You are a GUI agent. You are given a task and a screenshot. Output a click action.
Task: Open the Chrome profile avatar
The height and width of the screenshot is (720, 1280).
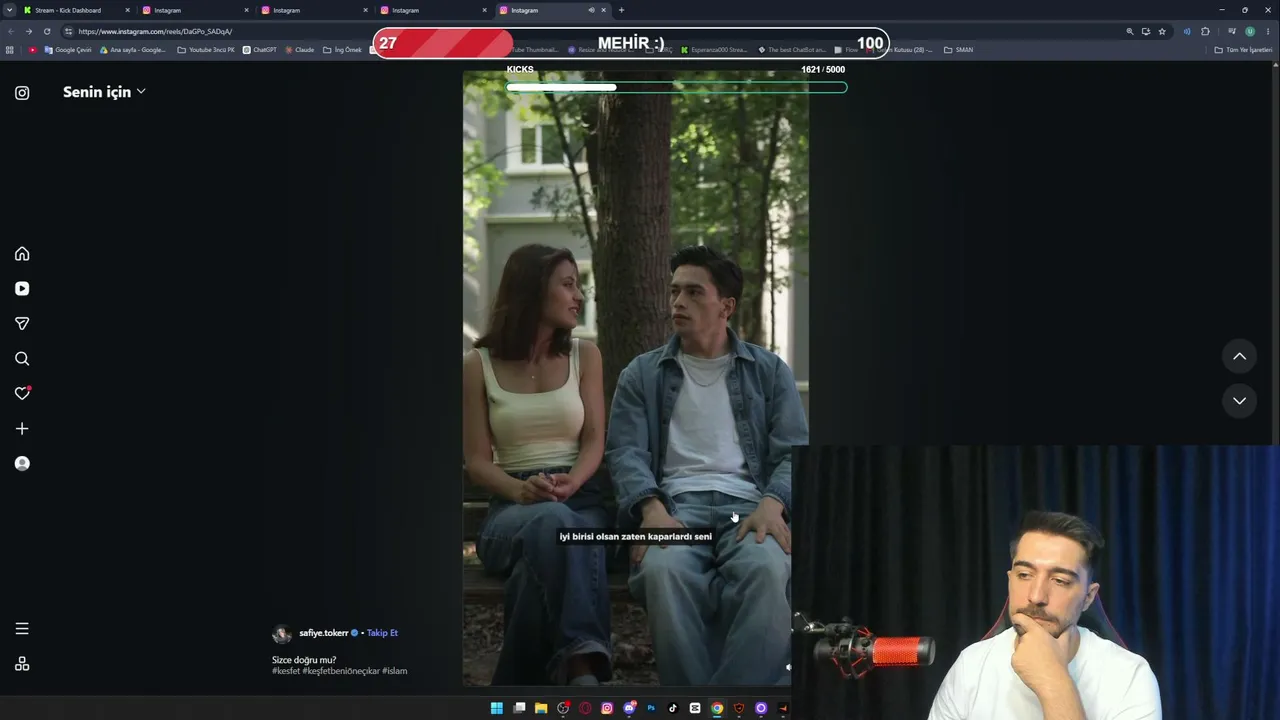[x=1250, y=31]
